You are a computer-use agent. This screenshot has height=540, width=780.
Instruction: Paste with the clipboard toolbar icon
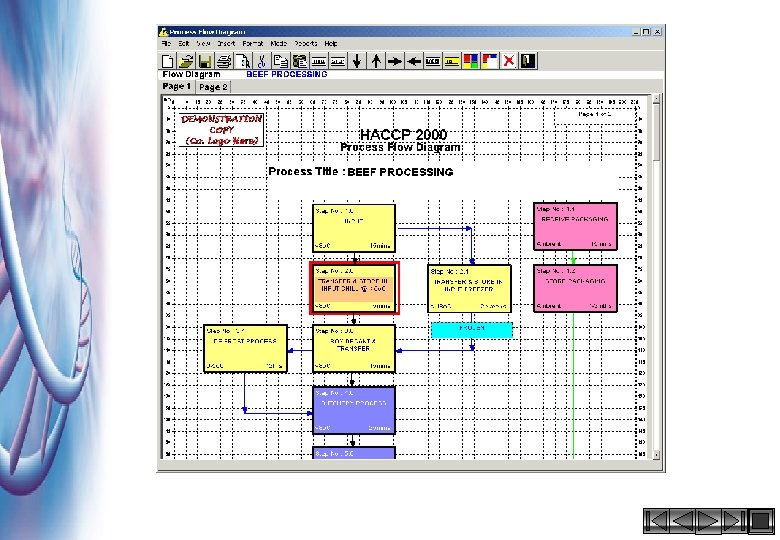pyautogui.click(x=299, y=61)
